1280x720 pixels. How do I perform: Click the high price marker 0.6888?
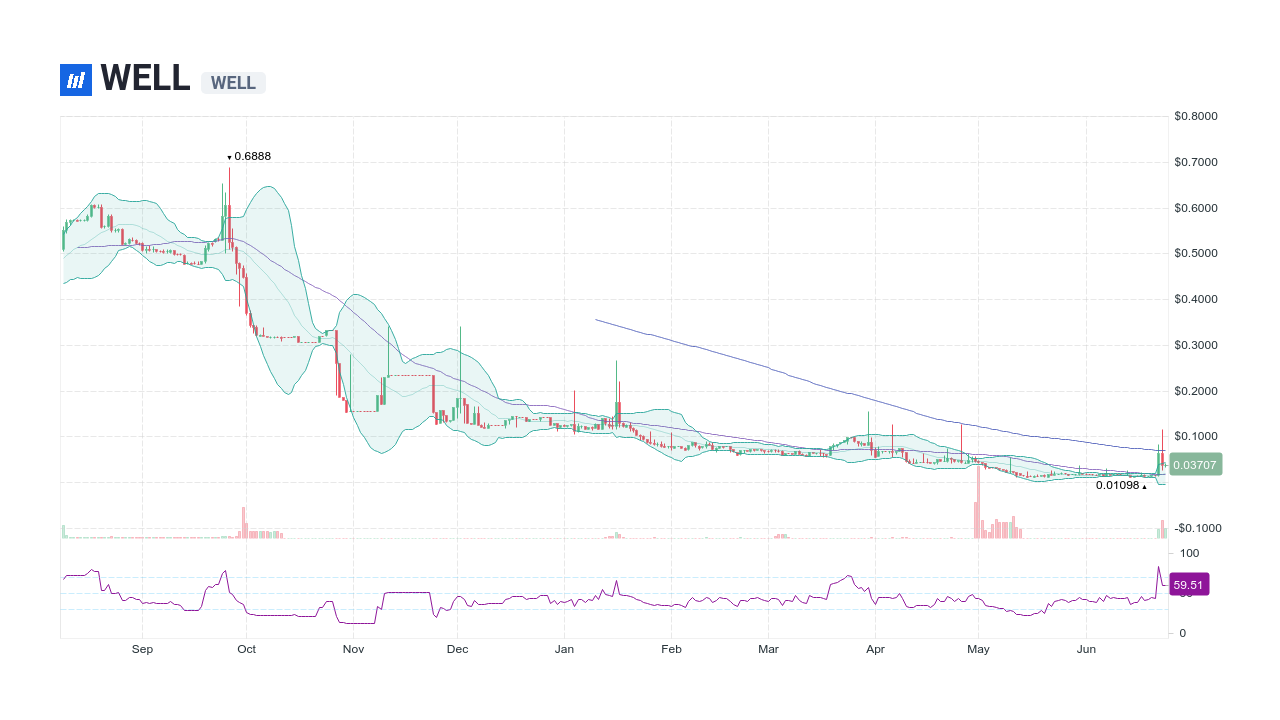[249, 156]
